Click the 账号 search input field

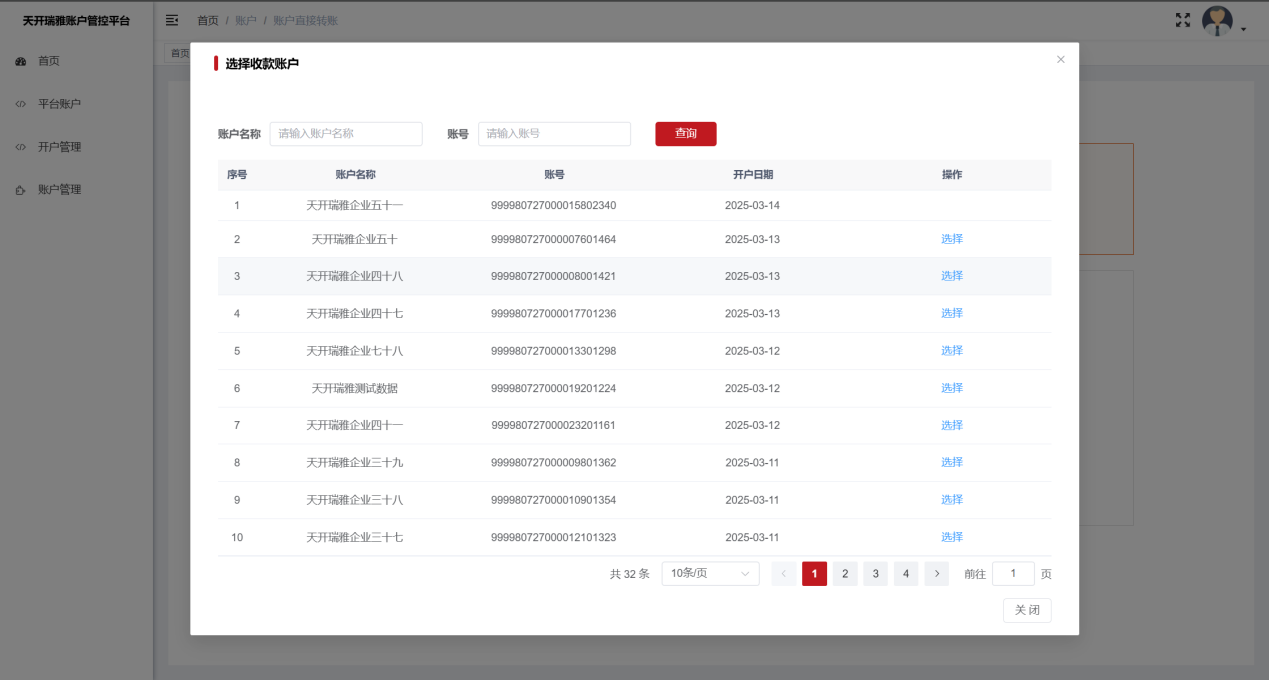(x=554, y=134)
